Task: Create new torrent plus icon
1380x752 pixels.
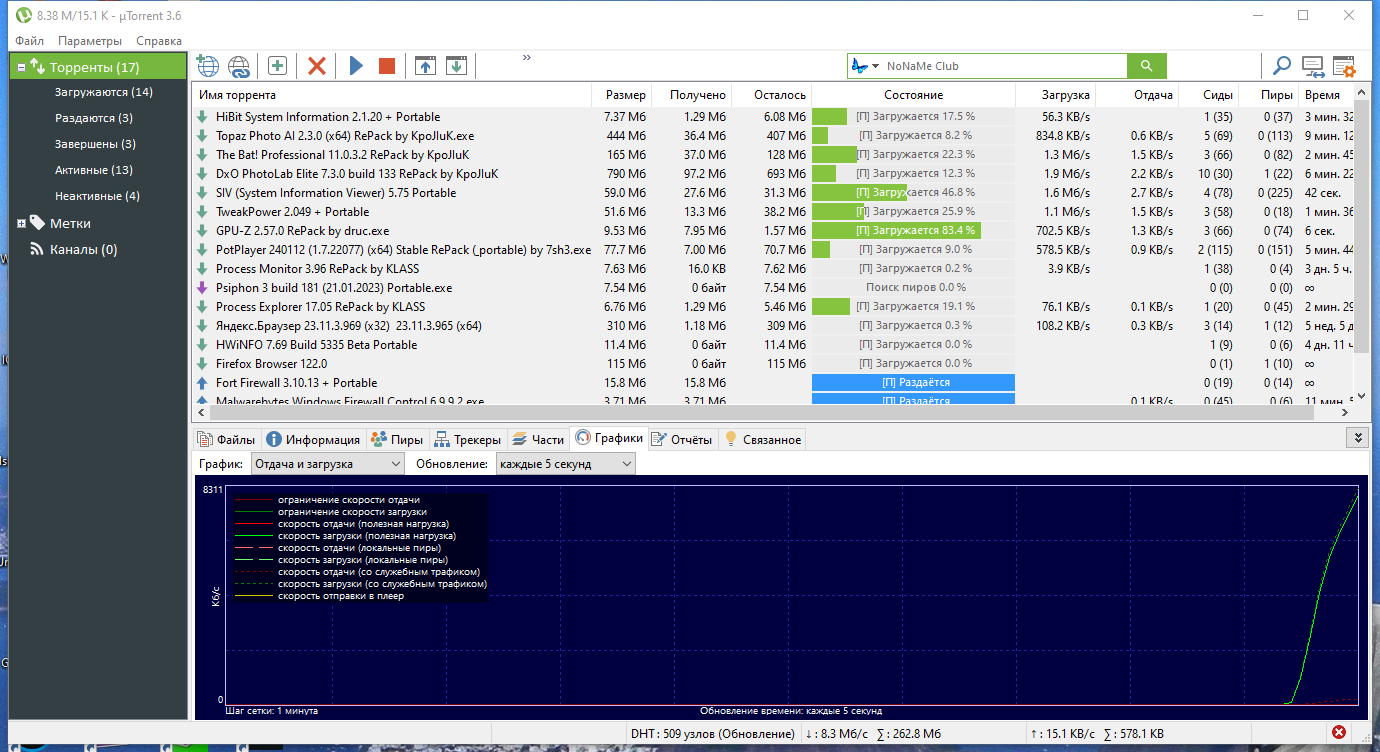Action: pos(277,66)
